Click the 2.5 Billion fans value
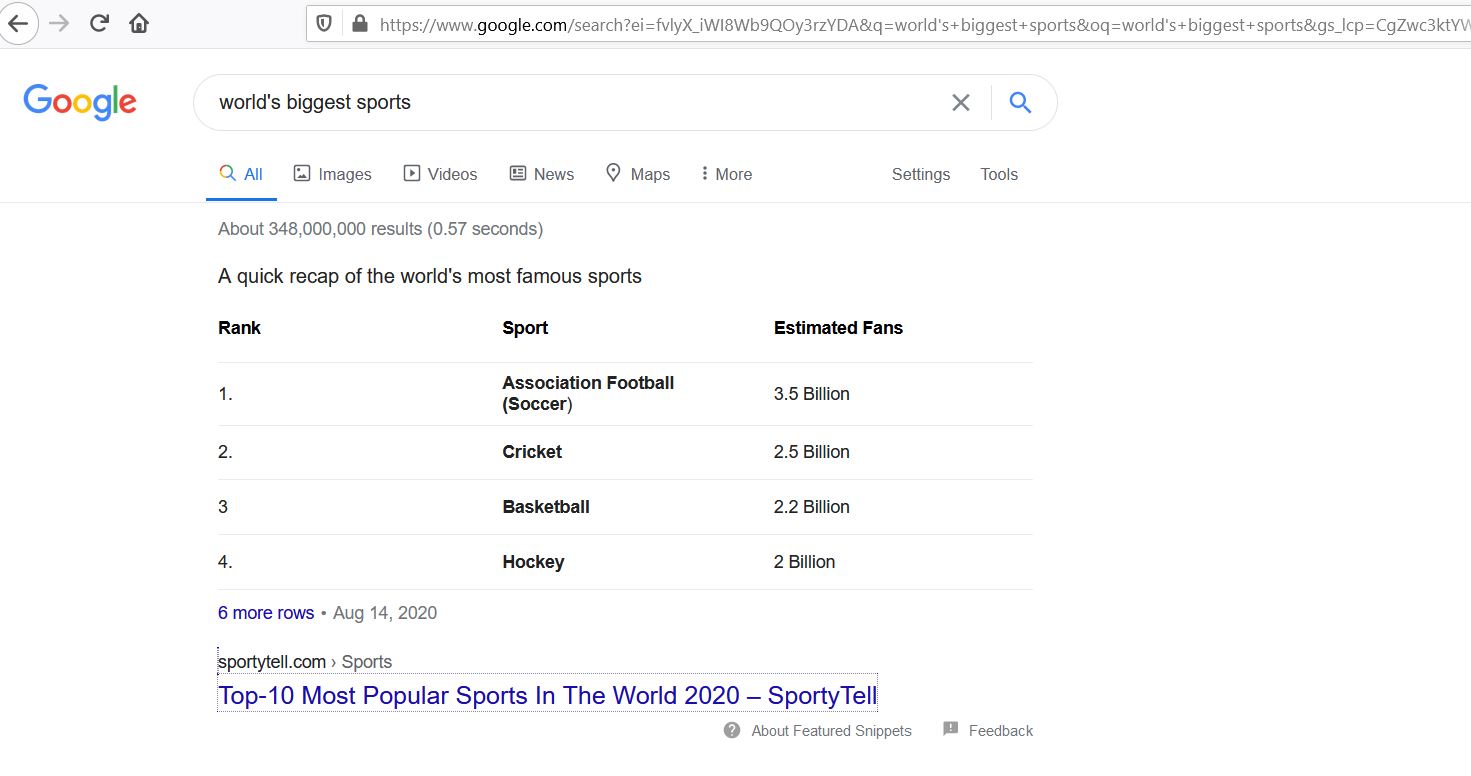Screen dimensions: 1471x776 click(812, 452)
